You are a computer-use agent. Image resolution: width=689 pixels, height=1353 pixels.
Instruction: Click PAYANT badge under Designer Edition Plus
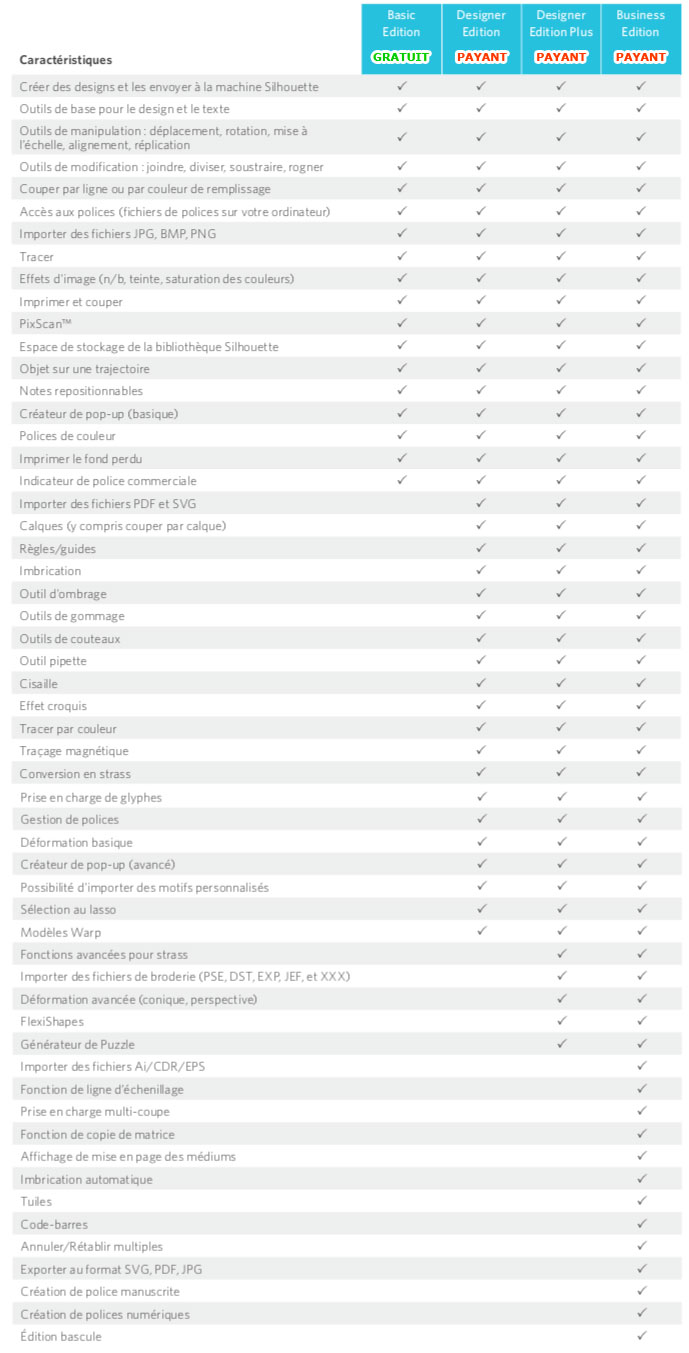[561, 57]
